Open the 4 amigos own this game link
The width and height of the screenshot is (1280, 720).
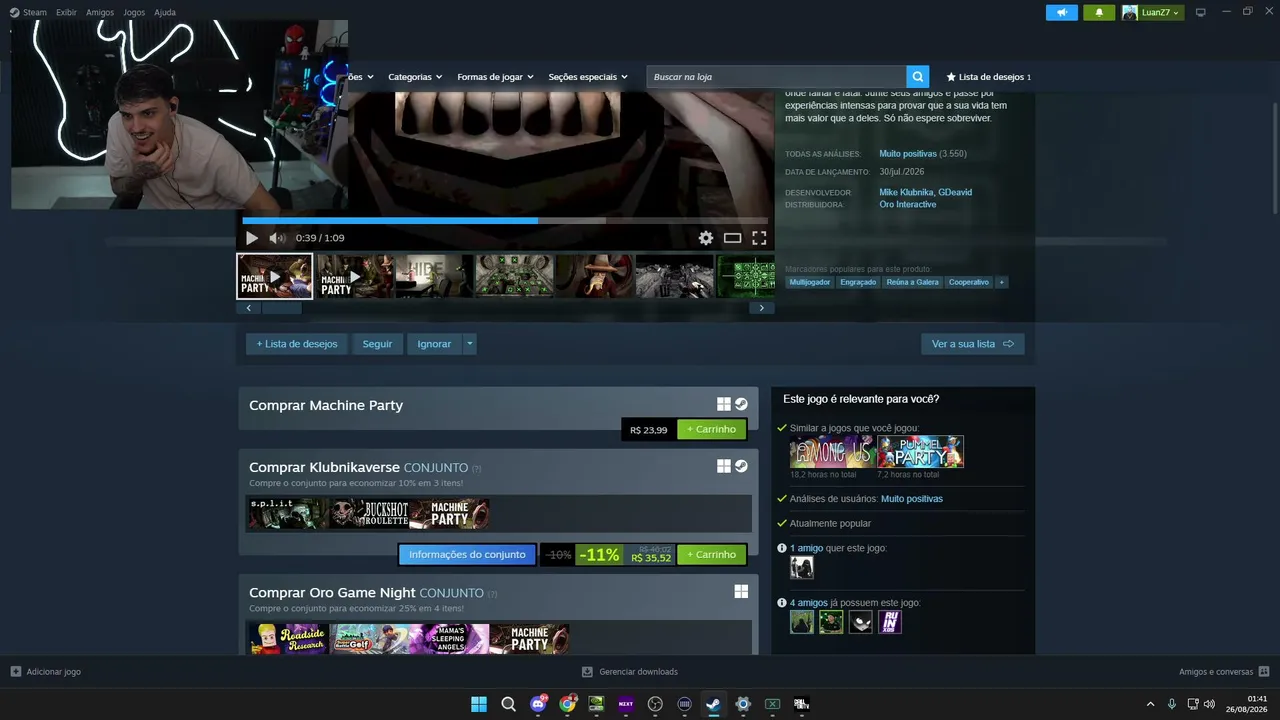[x=809, y=603]
